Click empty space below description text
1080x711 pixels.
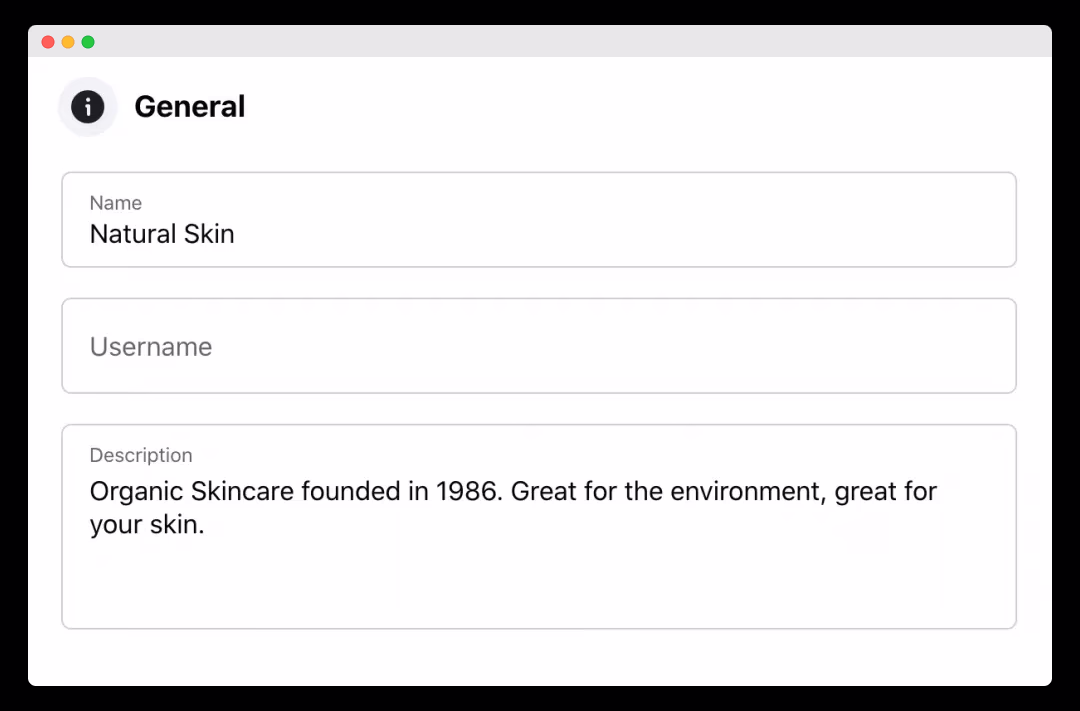(x=539, y=584)
